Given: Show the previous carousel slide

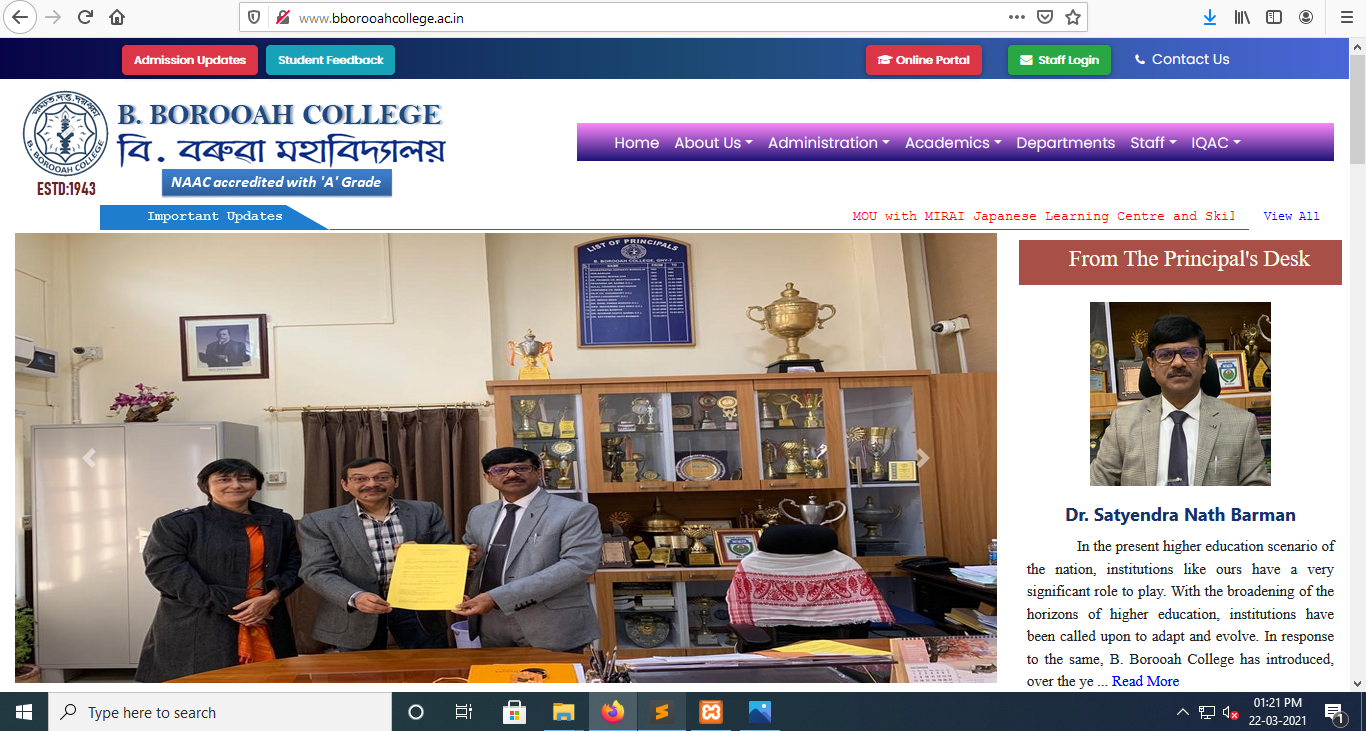Looking at the screenshot, I should pyautogui.click(x=89, y=458).
